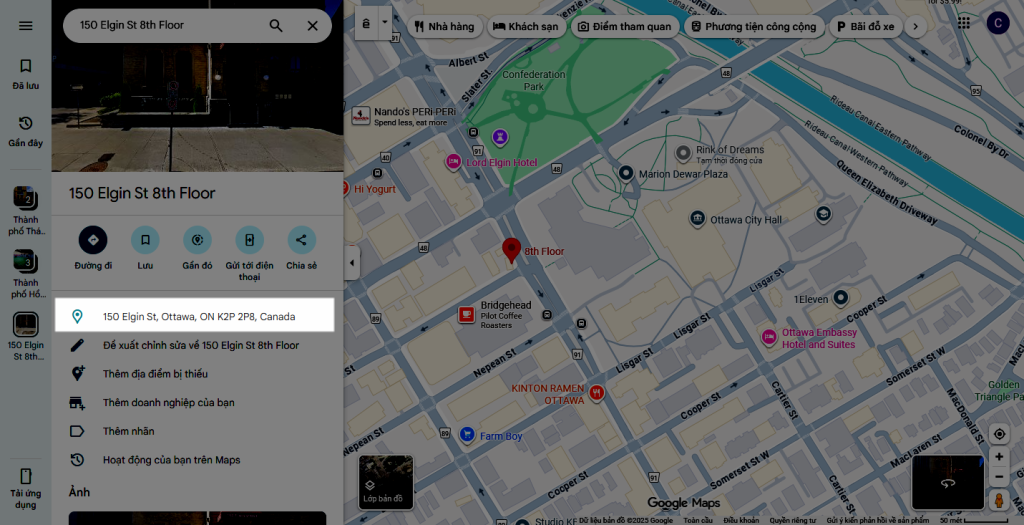
Task: Expand the travel mode dropdown arrow
Action: click(x=385, y=24)
